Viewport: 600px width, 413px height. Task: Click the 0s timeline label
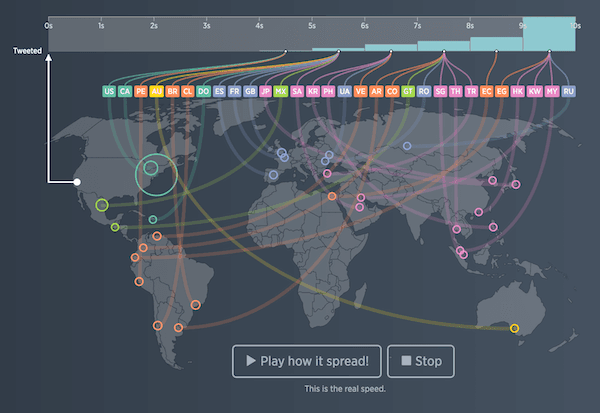(48, 26)
